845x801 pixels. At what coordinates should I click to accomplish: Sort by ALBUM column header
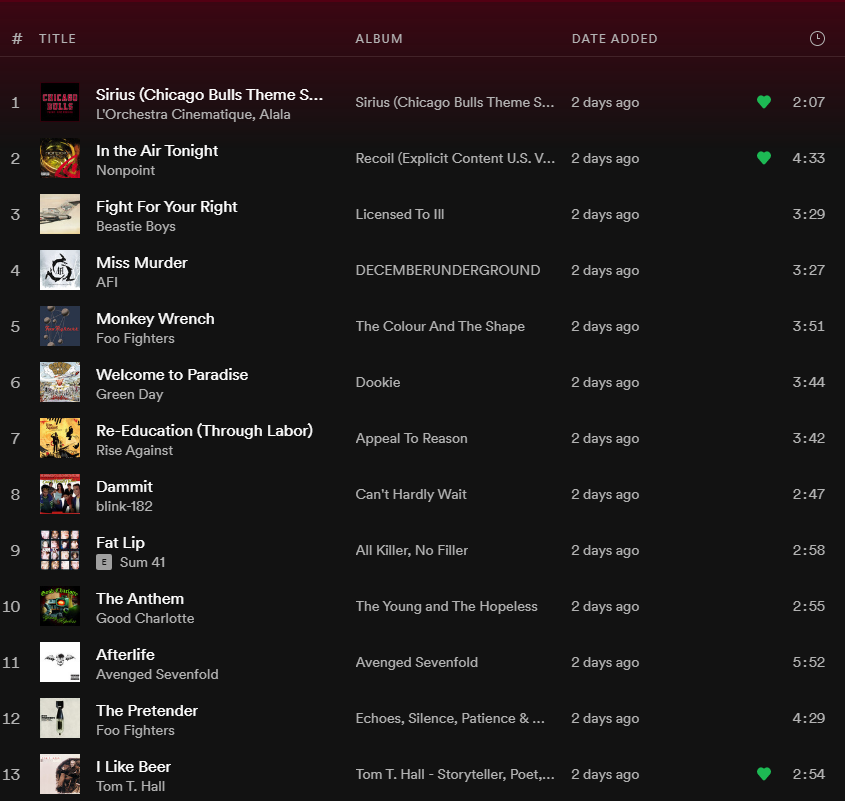pos(379,39)
